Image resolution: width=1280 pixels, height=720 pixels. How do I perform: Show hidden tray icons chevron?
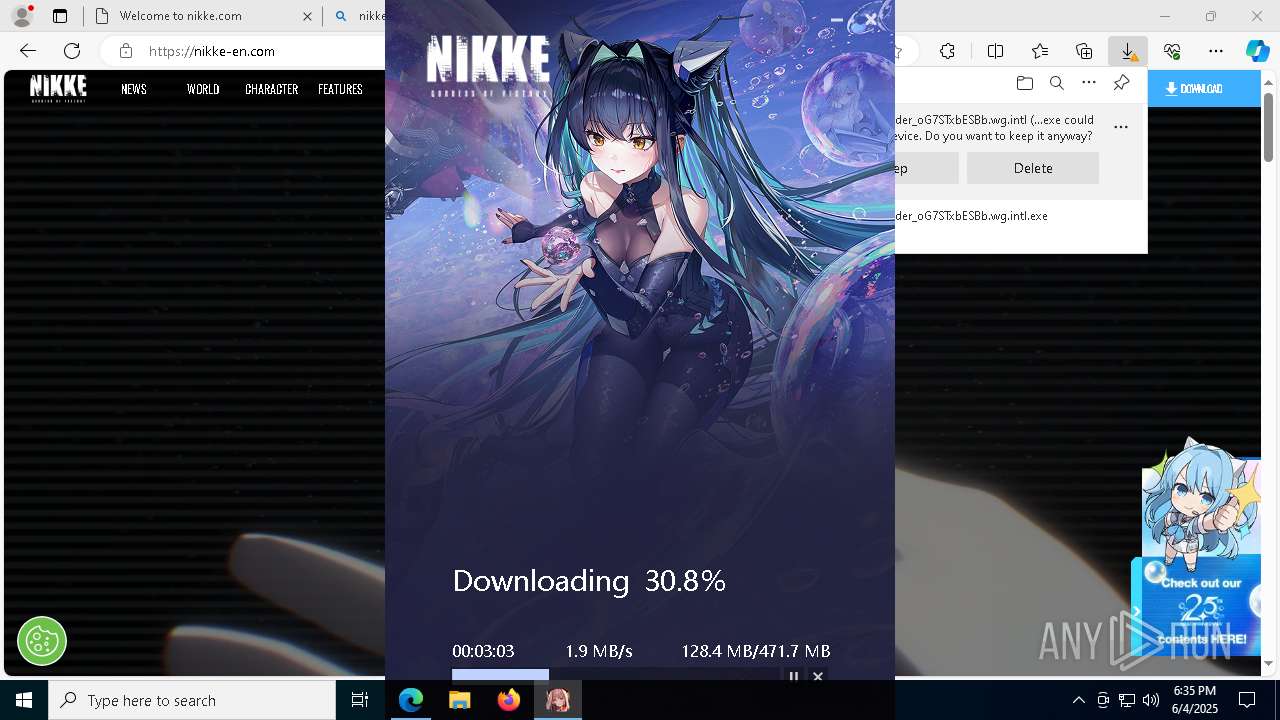[1078, 700]
